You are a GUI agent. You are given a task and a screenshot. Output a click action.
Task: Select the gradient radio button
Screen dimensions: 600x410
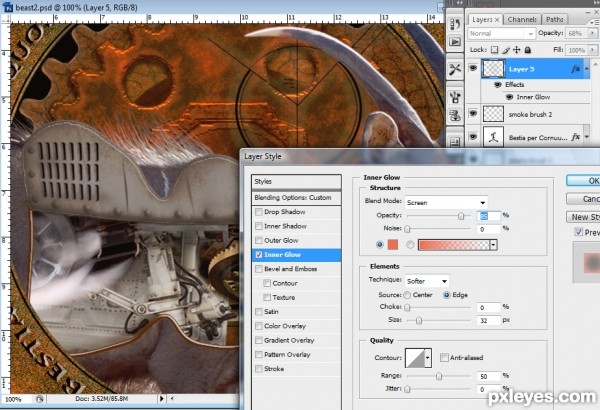click(x=410, y=244)
